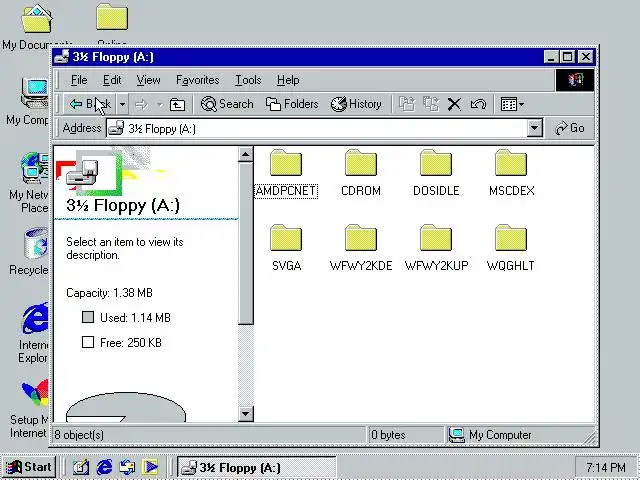Click the 7:14 PM system clock
The width and height of the screenshot is (640, 480).
[x=606, y=467]
